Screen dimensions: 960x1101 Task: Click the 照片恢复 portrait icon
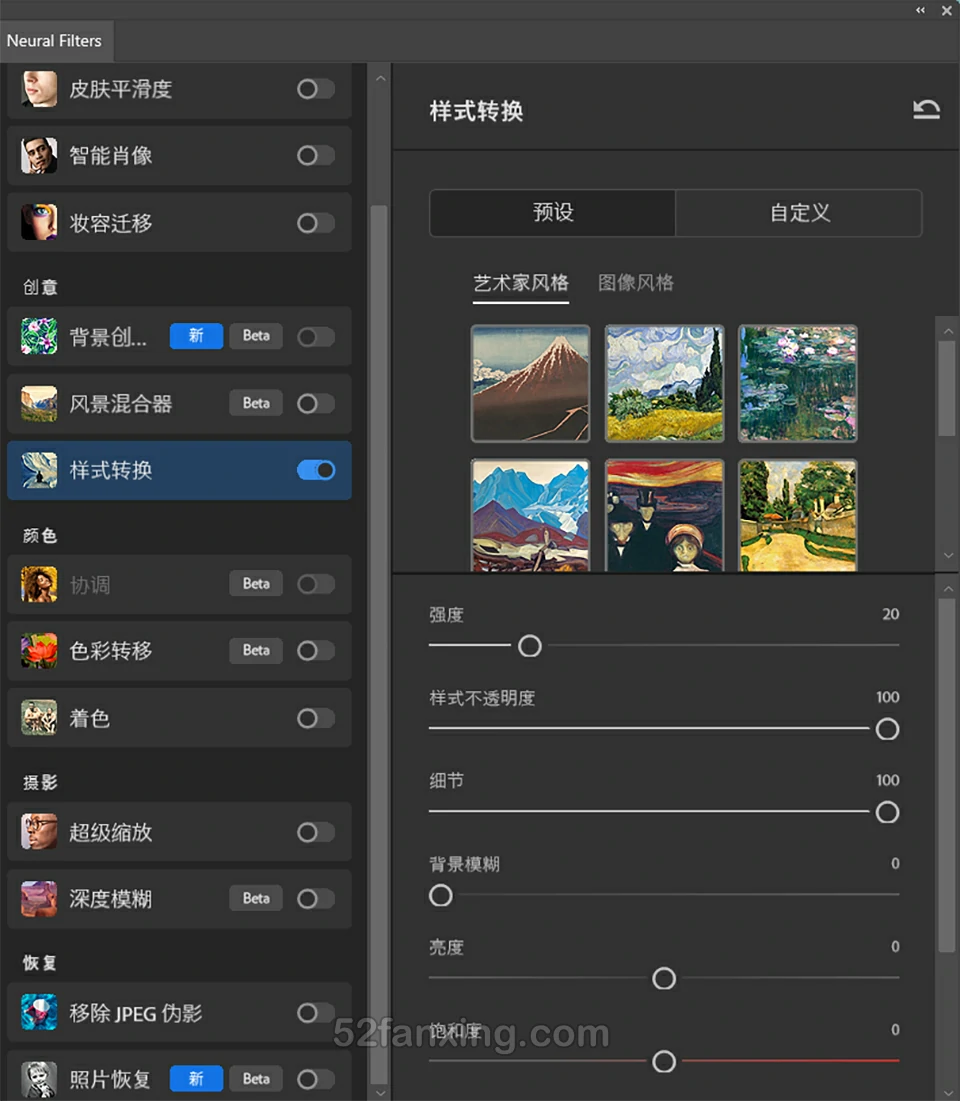tap(39, 1079)
